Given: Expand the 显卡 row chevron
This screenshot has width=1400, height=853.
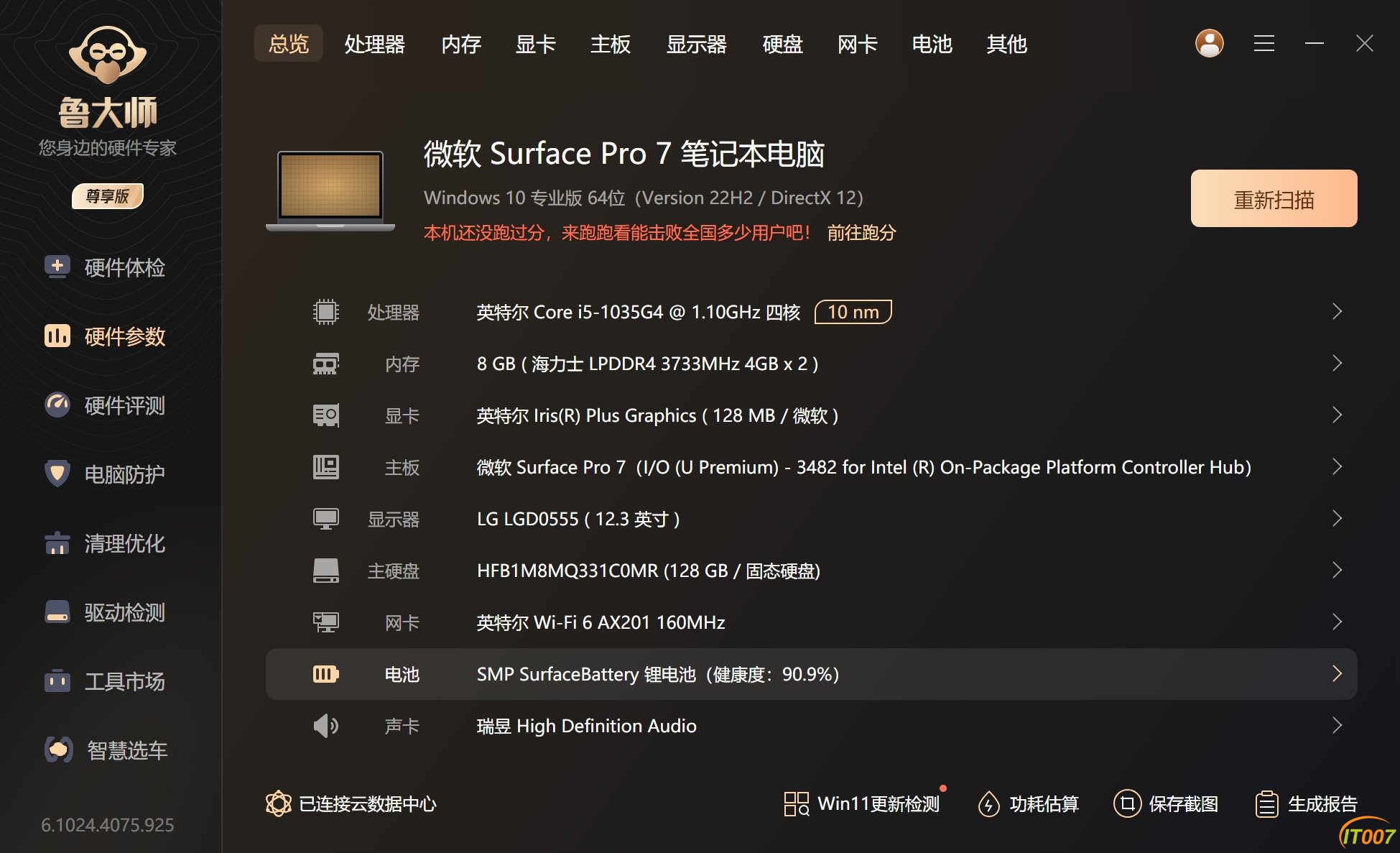Looking at the screenshot, I should tap(1337, 415).
